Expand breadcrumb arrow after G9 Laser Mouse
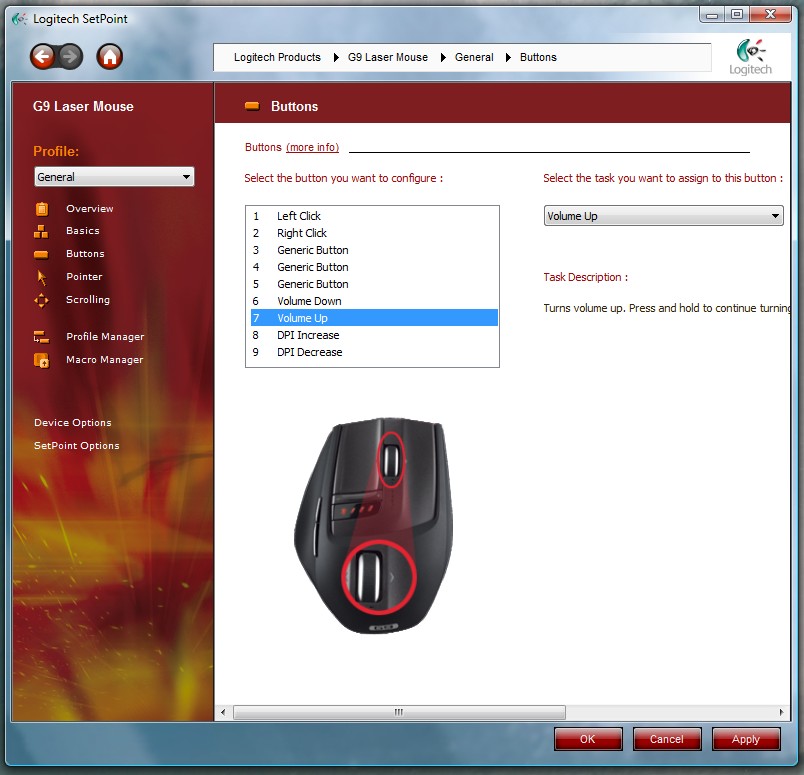 tap(444, 57)
